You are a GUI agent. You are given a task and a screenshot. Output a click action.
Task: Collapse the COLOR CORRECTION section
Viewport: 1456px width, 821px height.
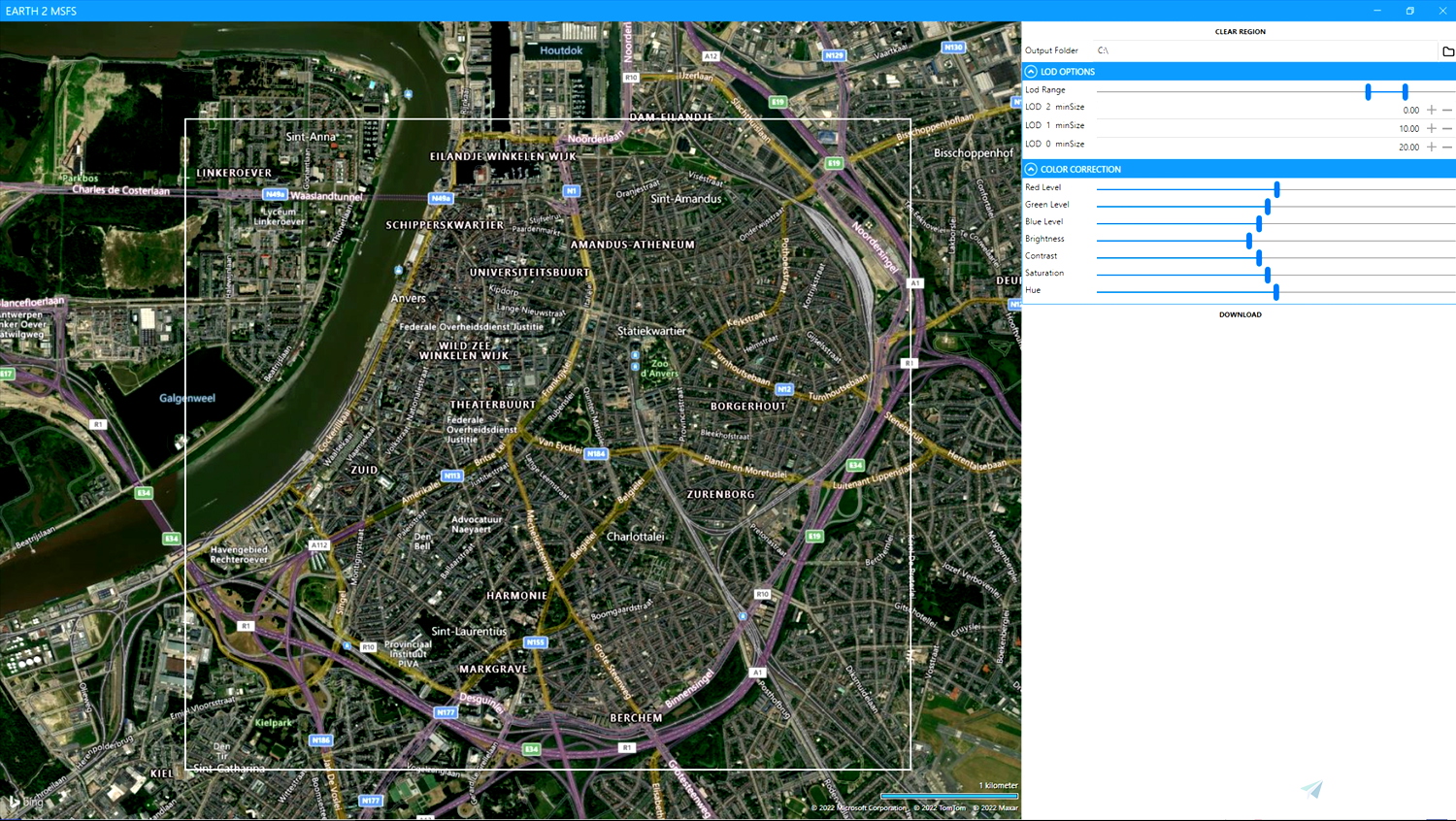tap(1032, 169)
